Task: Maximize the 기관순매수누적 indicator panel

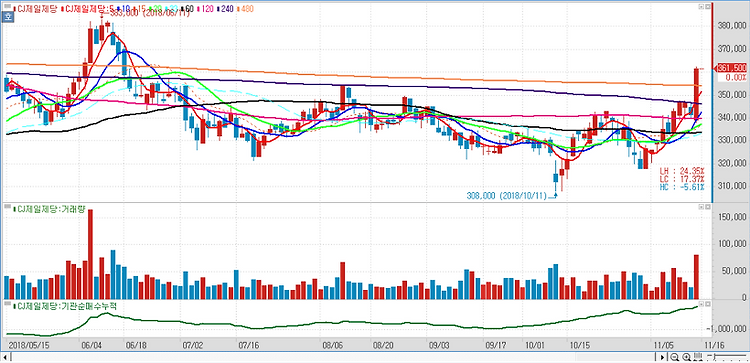Action: [701, 304]
